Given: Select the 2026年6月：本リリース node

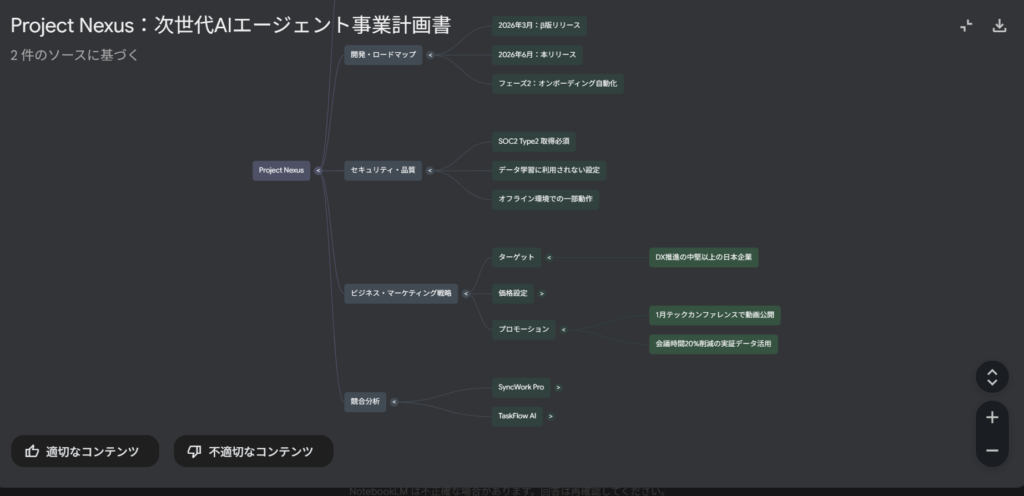Looking at the screenshot, I should [537, 54].
